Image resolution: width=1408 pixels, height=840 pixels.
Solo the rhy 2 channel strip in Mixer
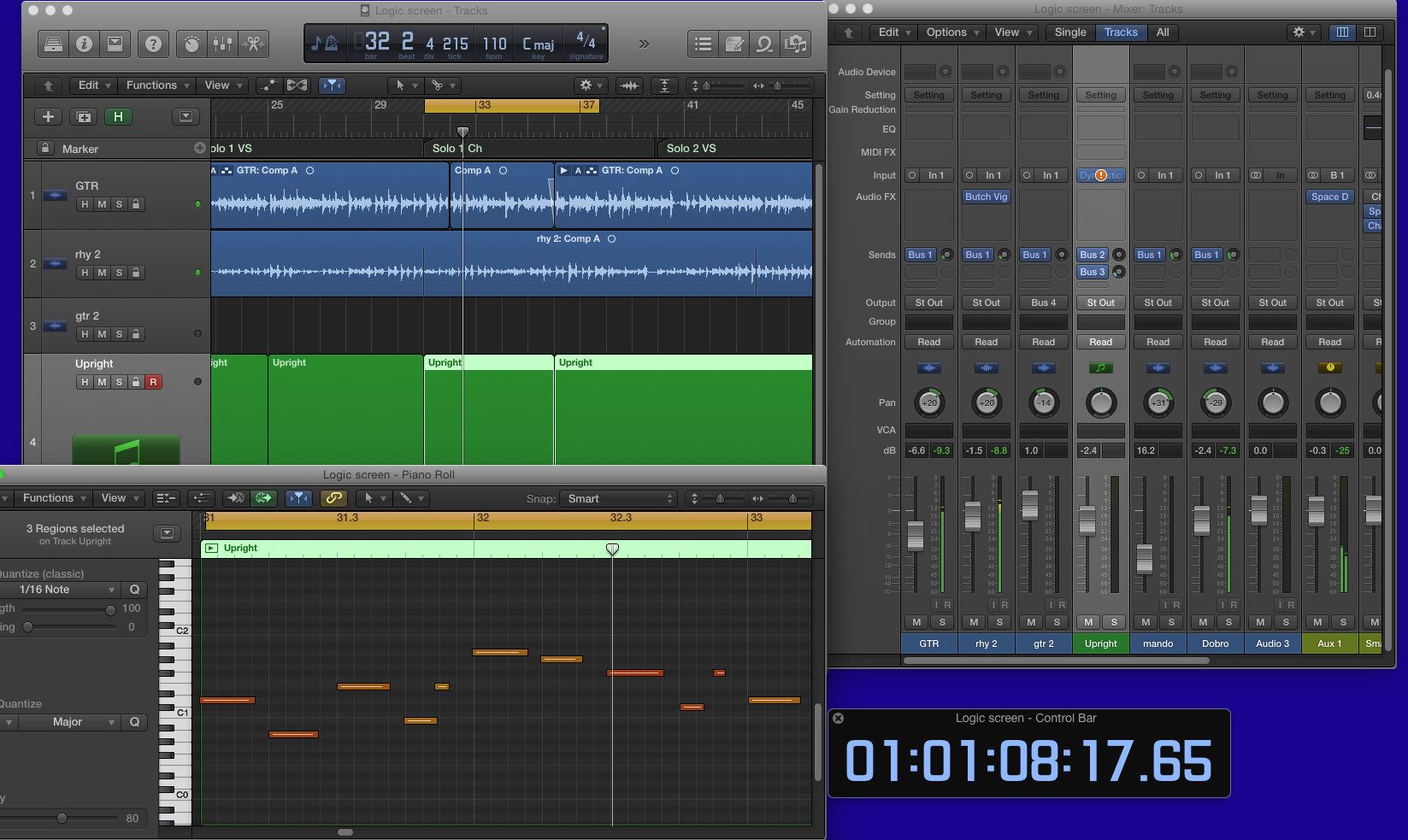pyautogui.click(x=999, y=622)
